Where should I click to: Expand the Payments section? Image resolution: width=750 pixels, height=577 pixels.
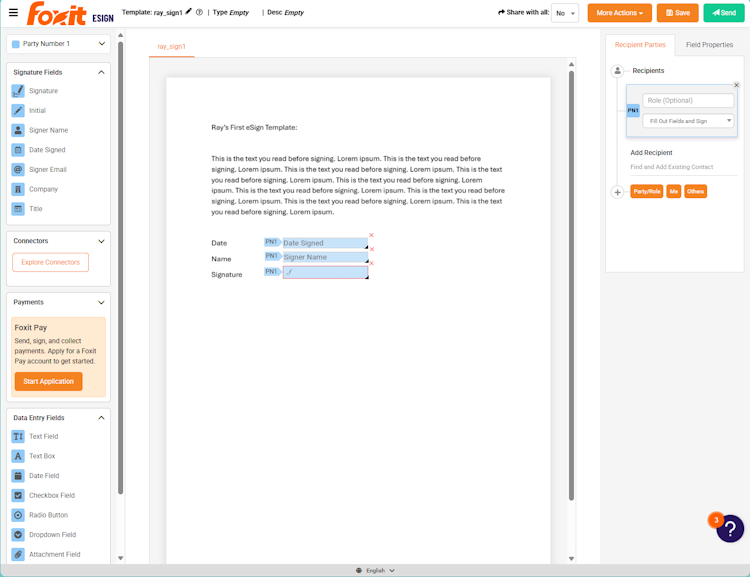[x=101, y=302]
